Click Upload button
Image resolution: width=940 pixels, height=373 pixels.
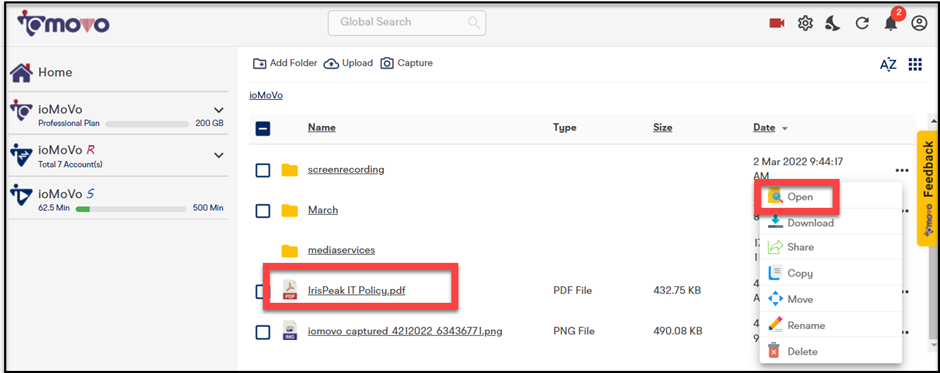348,63
